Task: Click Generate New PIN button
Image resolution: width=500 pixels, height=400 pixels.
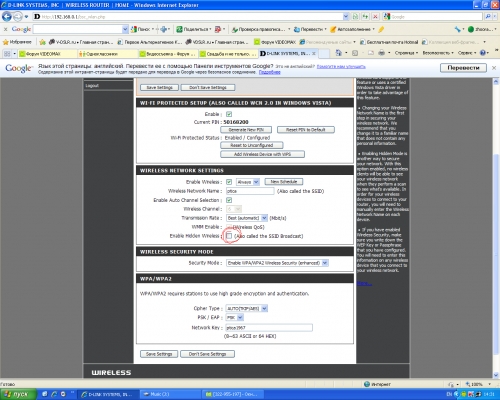Action: click(246, 130)
